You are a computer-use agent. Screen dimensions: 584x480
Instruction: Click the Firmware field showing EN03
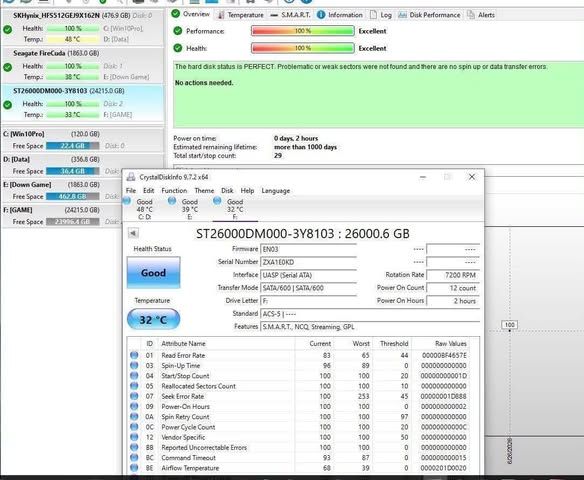click(x=308, y=249)
